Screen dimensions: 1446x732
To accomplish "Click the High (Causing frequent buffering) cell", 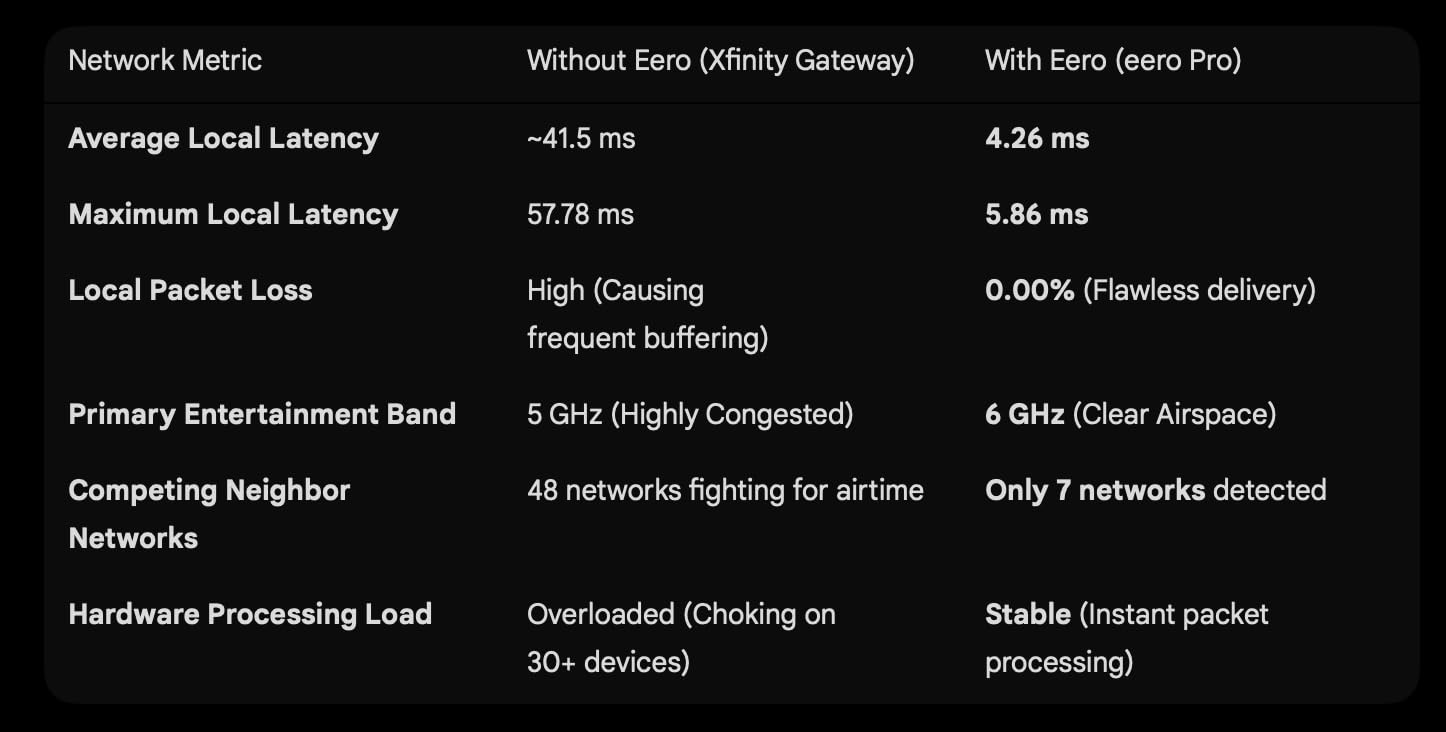I will [x=648, y=314].
